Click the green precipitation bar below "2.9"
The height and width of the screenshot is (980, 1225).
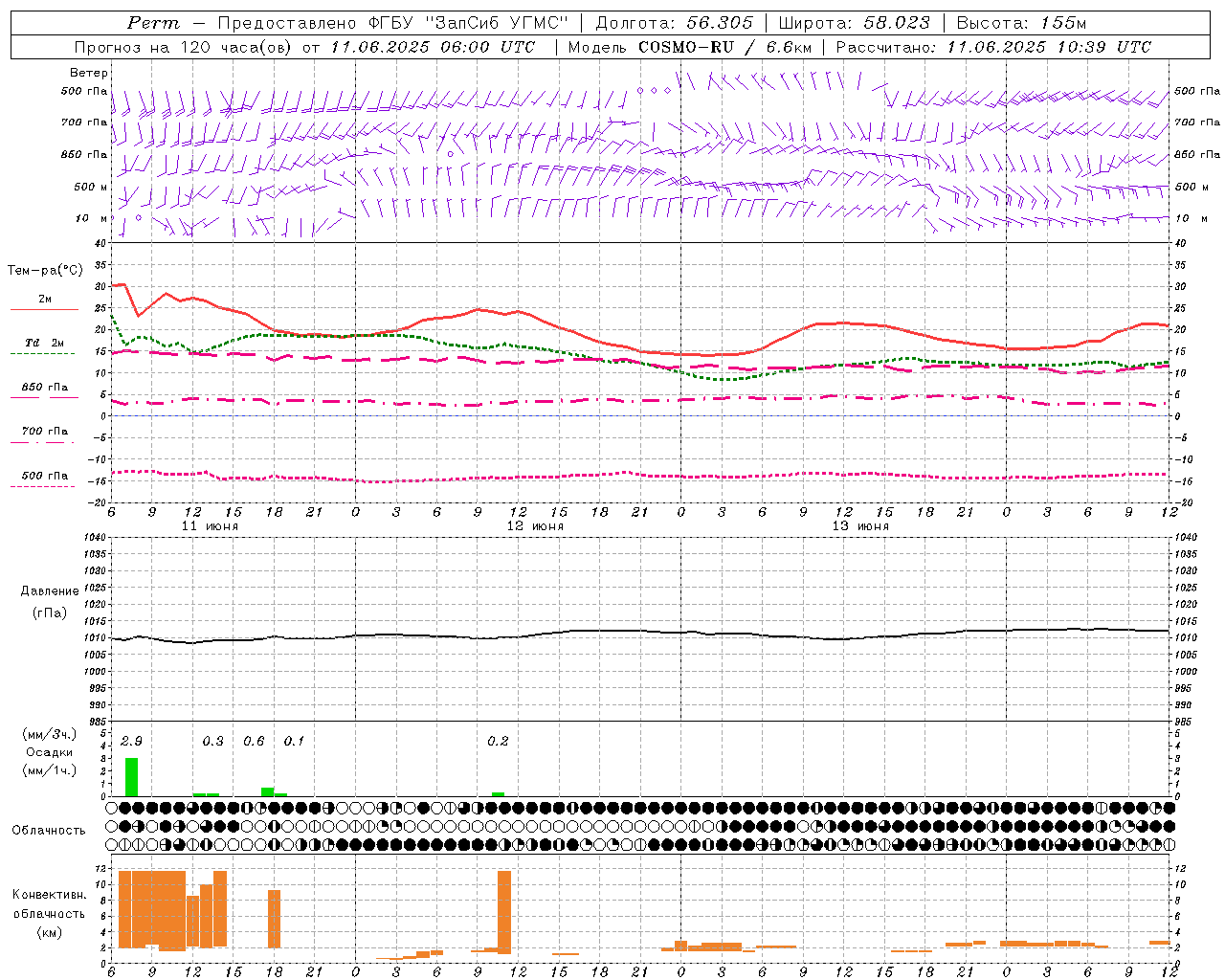(132, 777)
